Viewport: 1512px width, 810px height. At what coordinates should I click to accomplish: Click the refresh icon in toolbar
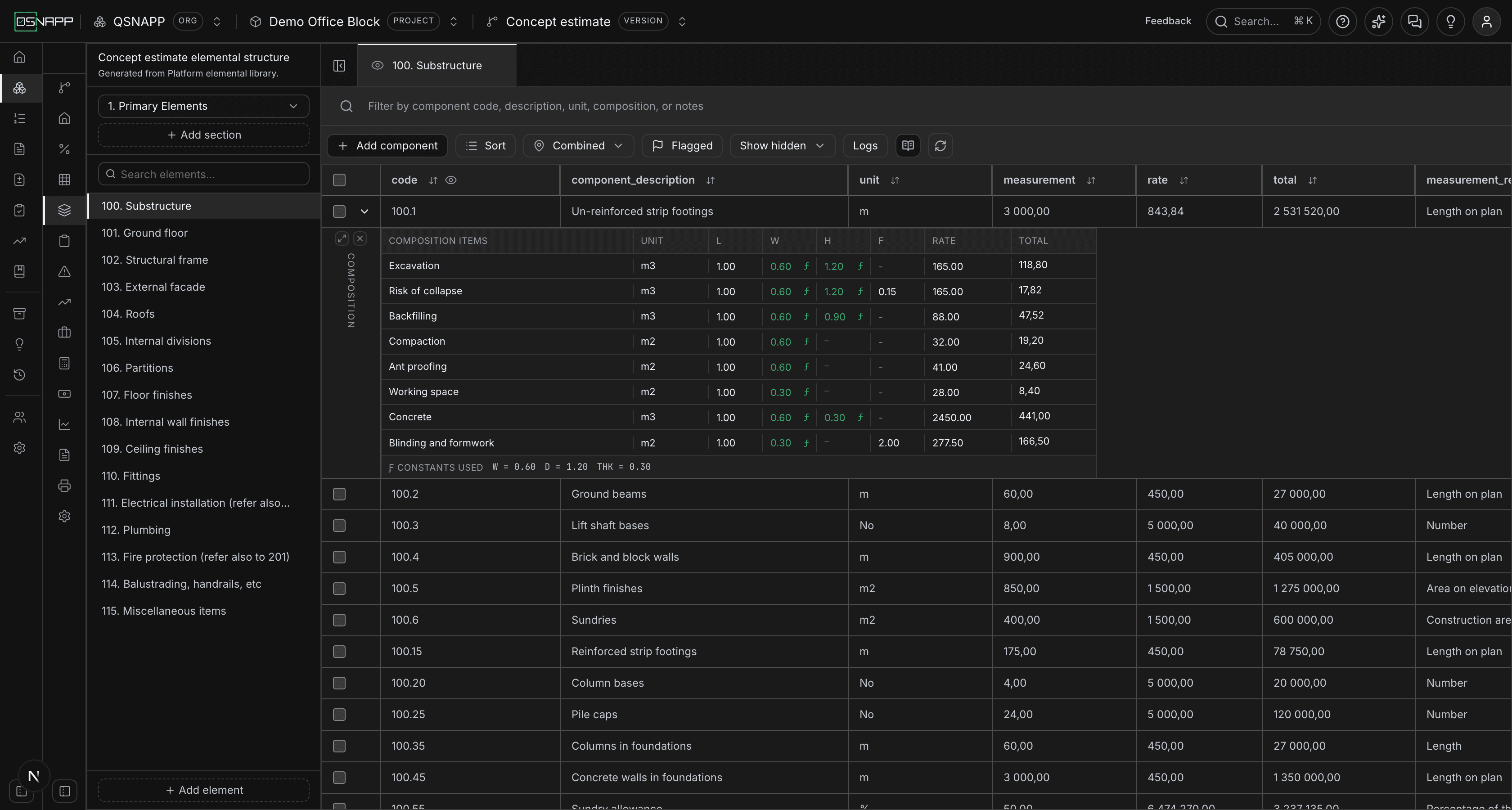point(940,145)
